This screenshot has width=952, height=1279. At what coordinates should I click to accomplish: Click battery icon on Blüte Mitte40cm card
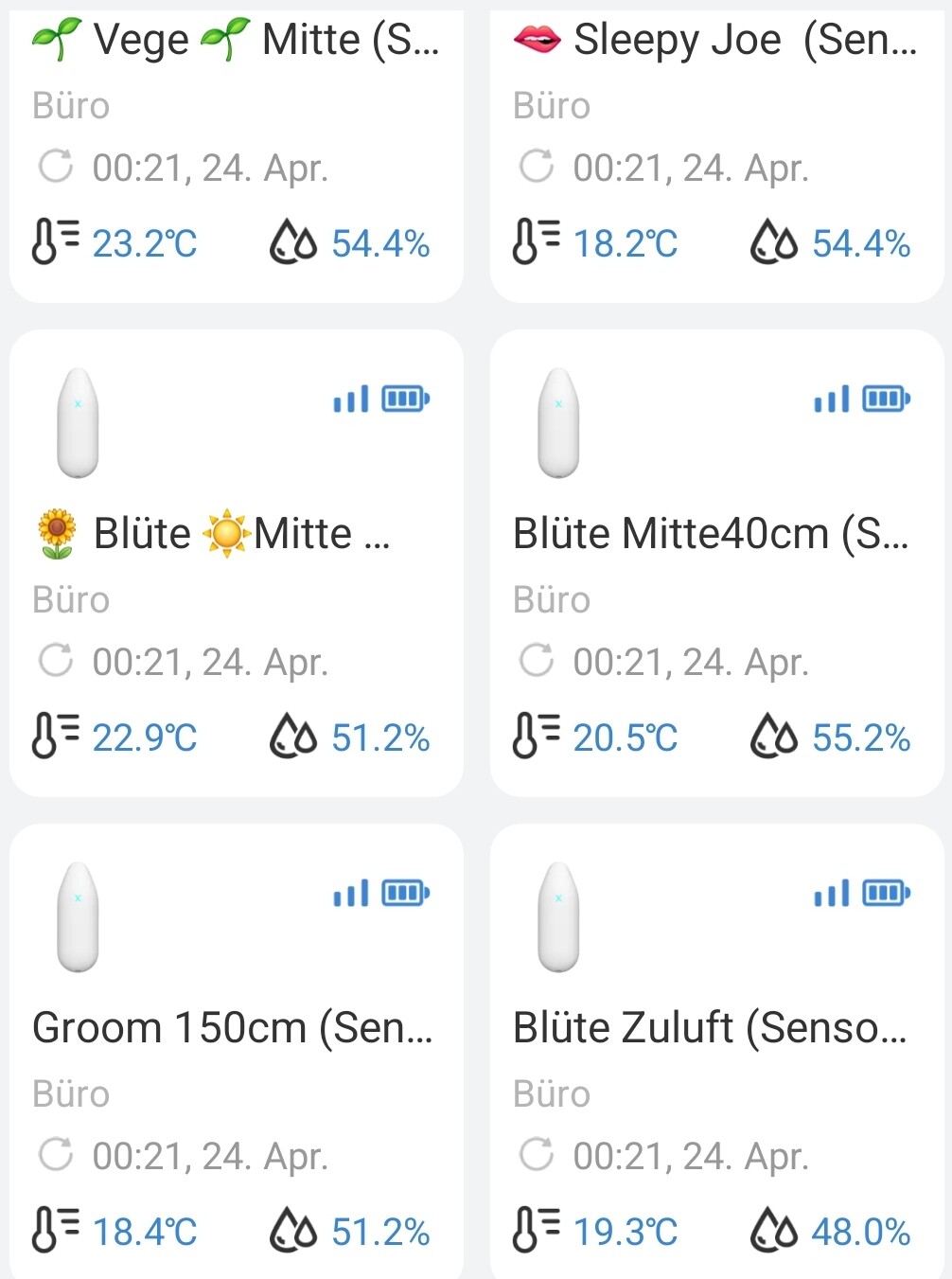pos(886,400)
